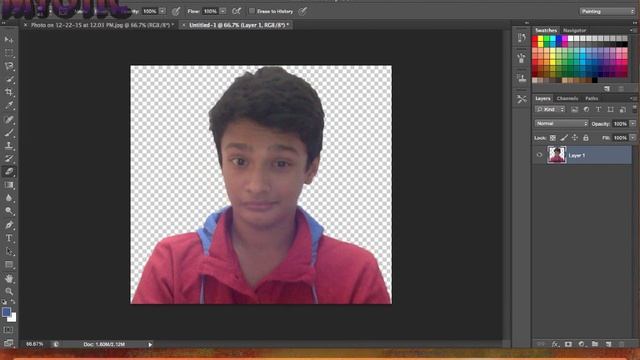Select the Spot Healing Brush tool

(9, 120)
